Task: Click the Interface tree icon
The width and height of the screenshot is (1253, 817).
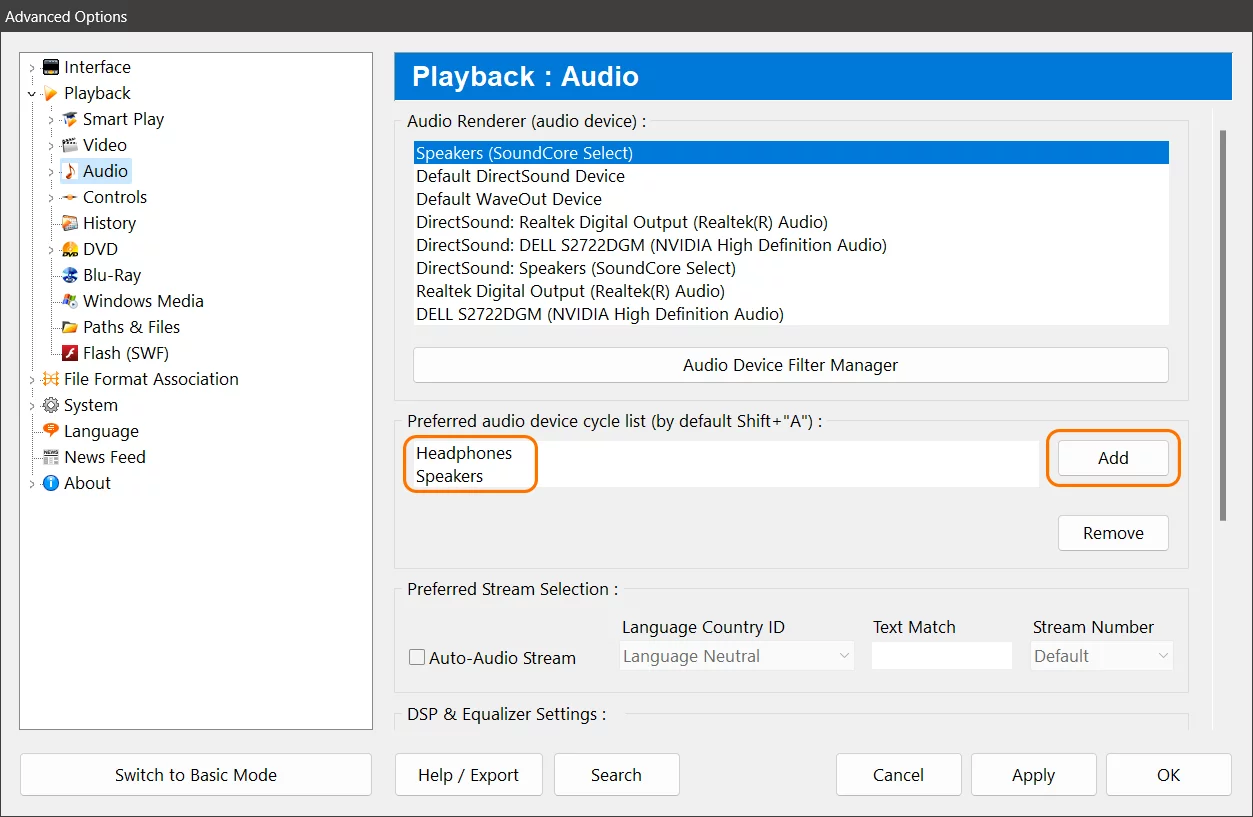Action: click(x=50, y=67)
